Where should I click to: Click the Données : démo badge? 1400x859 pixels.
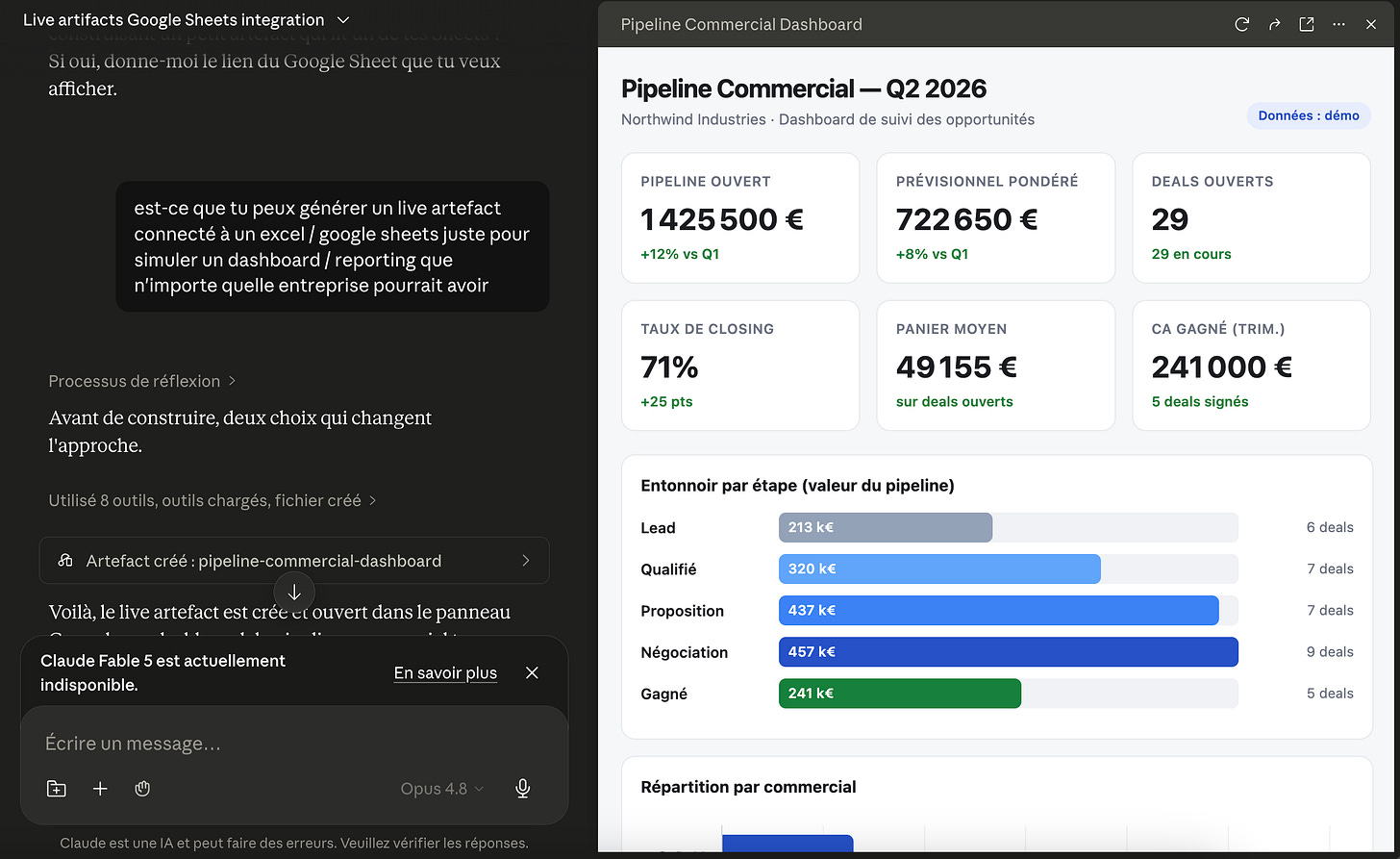click(x=1309, y=115)
